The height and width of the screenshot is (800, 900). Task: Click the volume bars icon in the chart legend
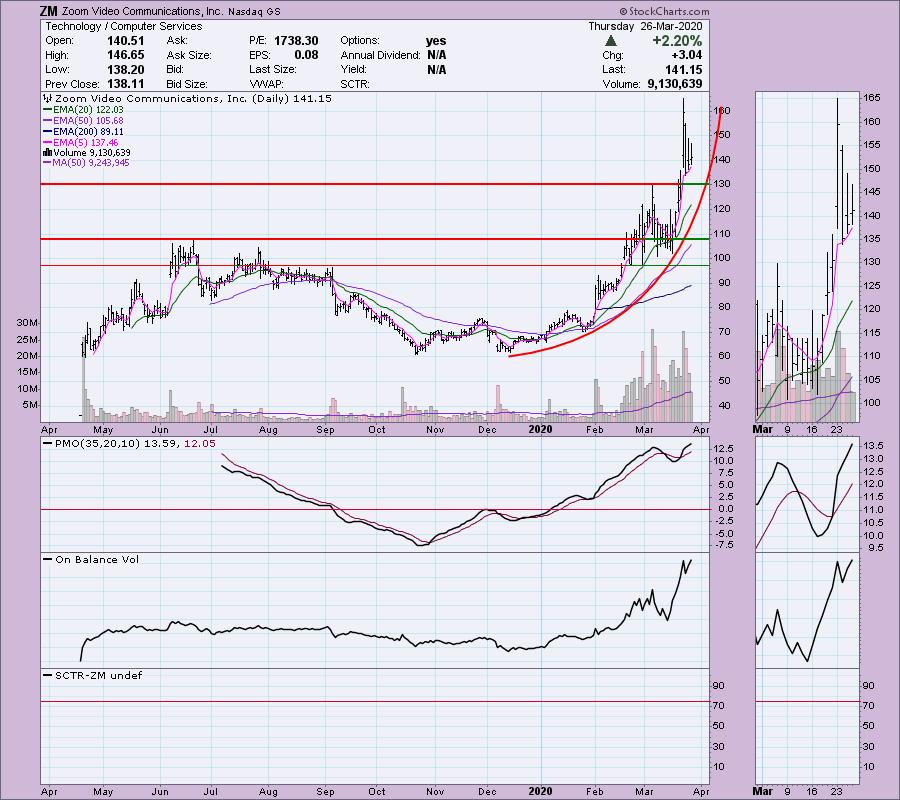coord(47,153)
